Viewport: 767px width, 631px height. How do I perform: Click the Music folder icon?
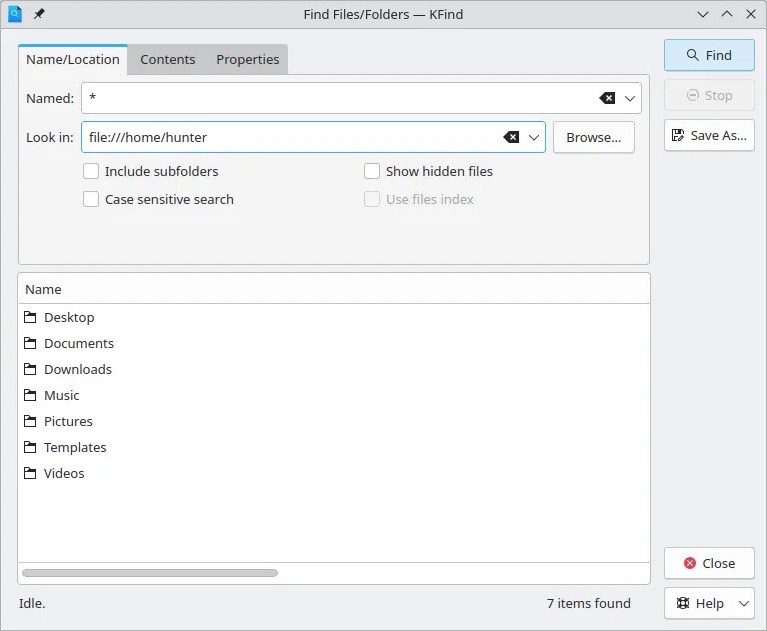pyautogui.click(x=30, y=395)
